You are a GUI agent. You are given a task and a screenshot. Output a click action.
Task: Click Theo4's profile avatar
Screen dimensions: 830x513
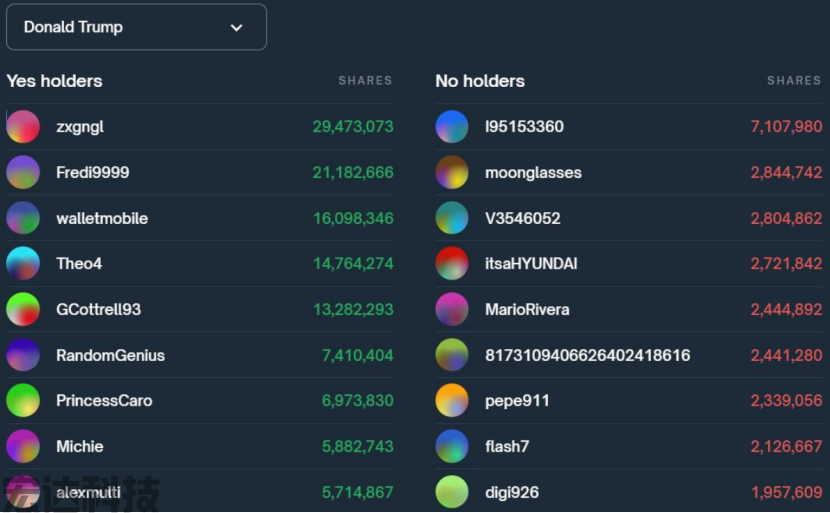tap(23, 264)
